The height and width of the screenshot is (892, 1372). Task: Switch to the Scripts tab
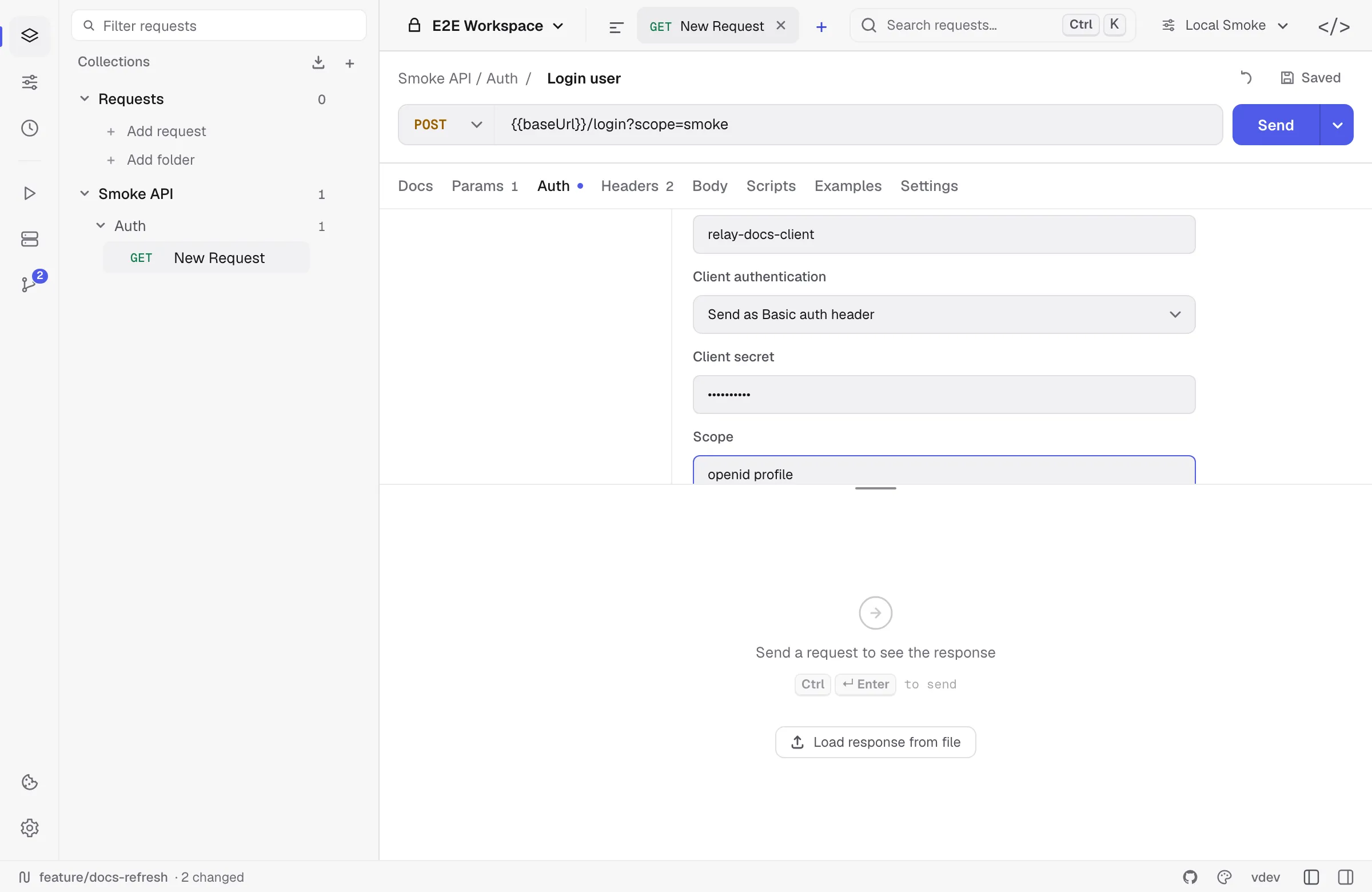[770, 186]
